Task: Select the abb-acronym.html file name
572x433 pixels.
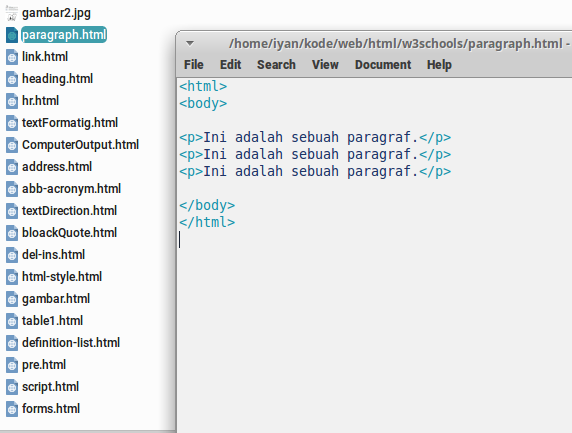Action: [x=71, y=189]
